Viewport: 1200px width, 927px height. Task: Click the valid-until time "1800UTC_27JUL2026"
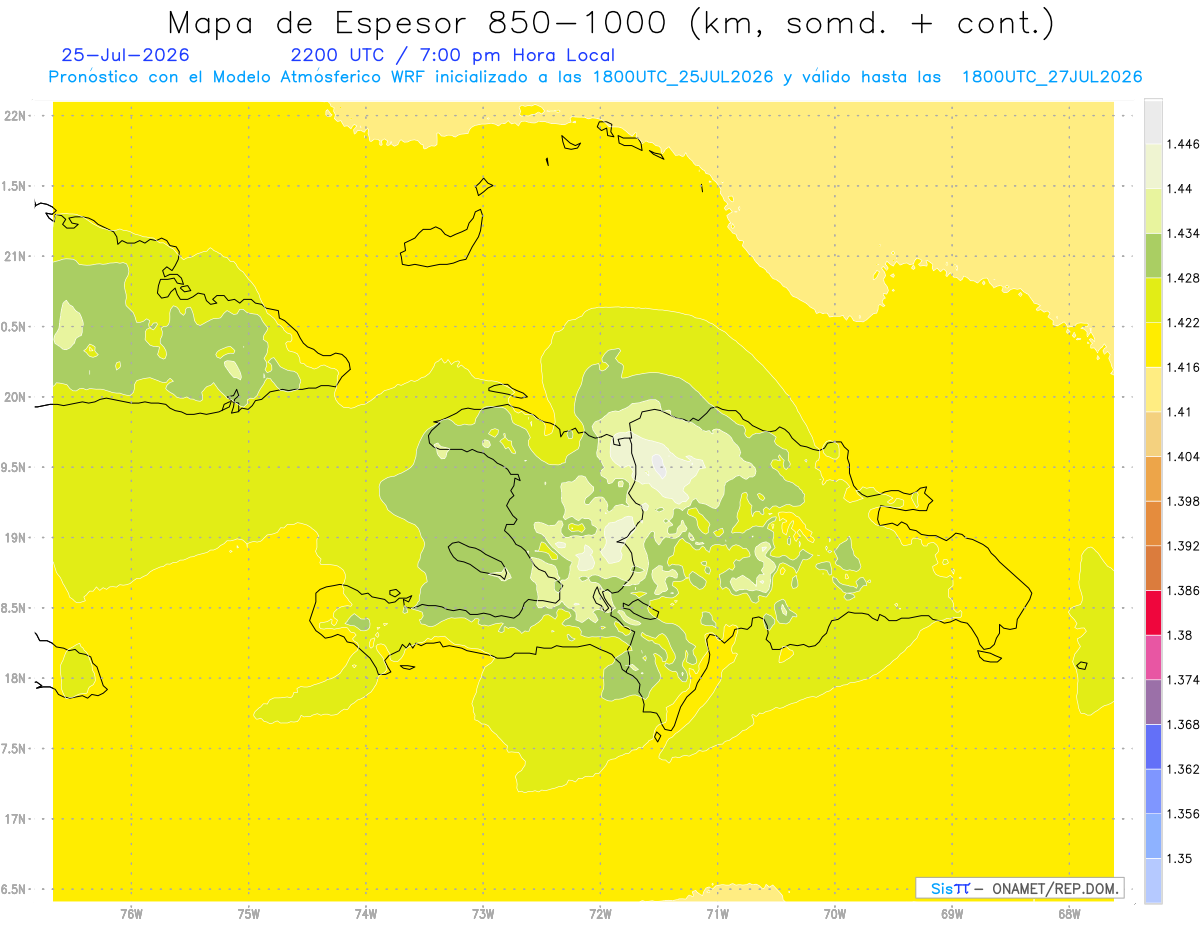[1052, 77]
